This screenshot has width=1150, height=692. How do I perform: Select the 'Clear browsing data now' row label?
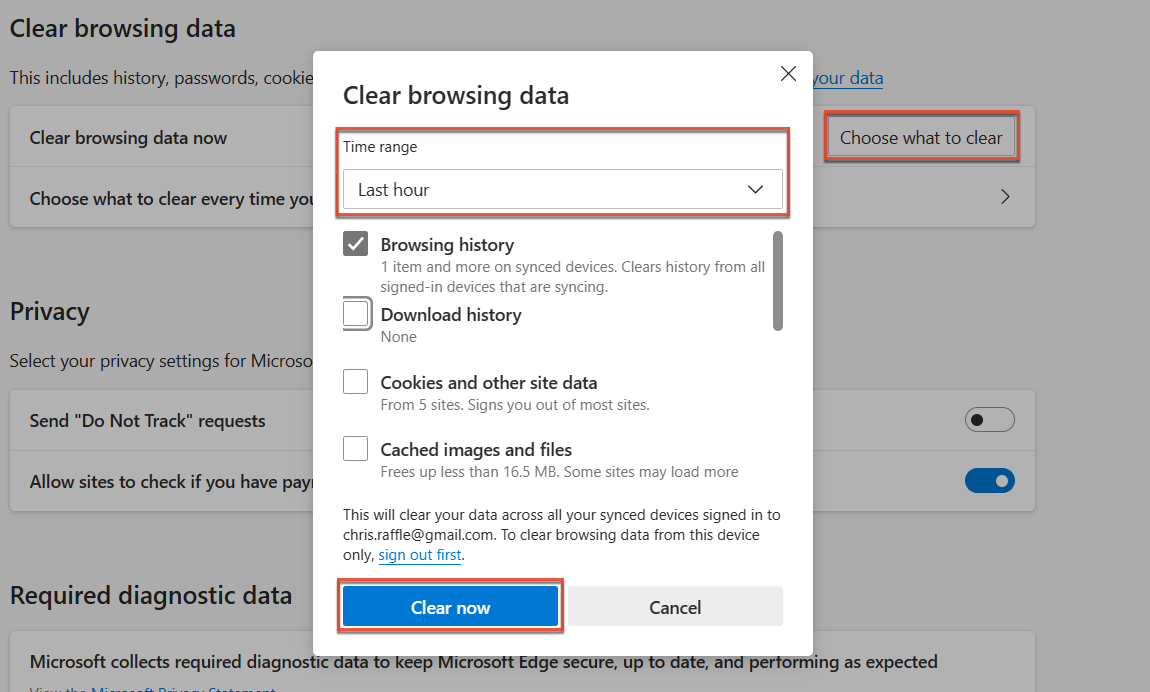click(x=128, y=138)
